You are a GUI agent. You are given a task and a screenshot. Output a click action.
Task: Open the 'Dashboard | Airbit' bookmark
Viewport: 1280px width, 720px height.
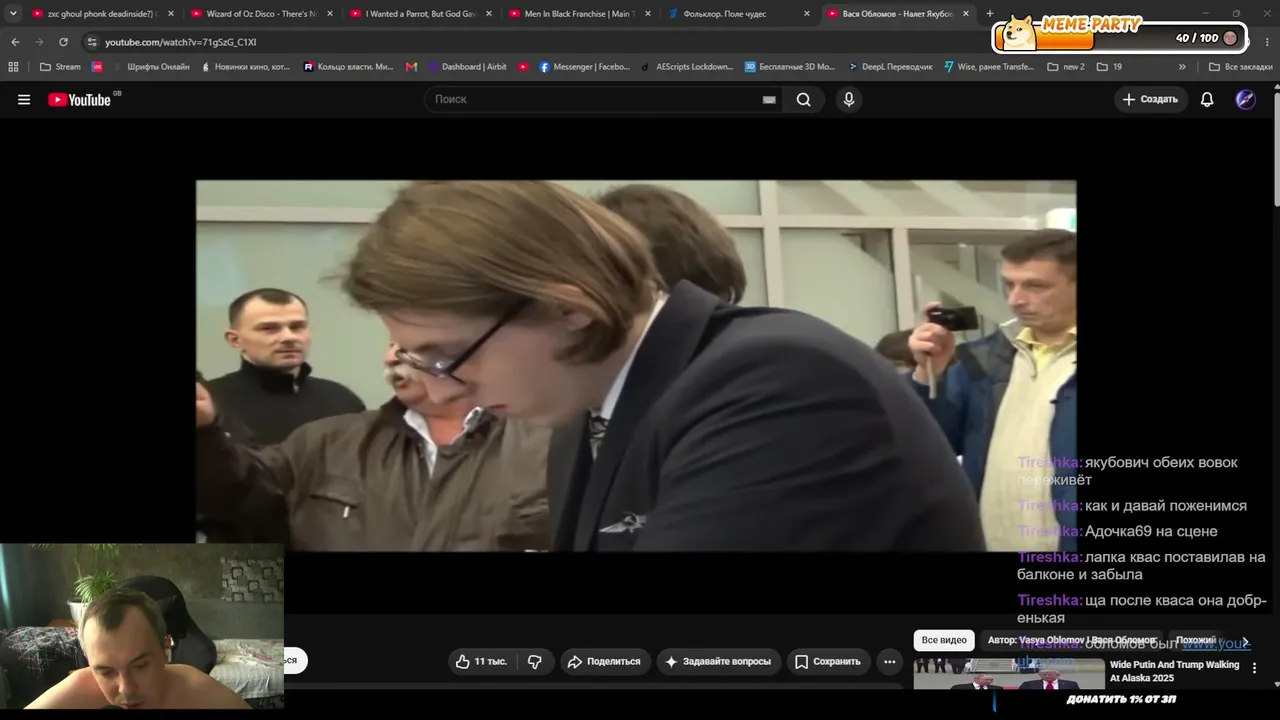(467, 67)
